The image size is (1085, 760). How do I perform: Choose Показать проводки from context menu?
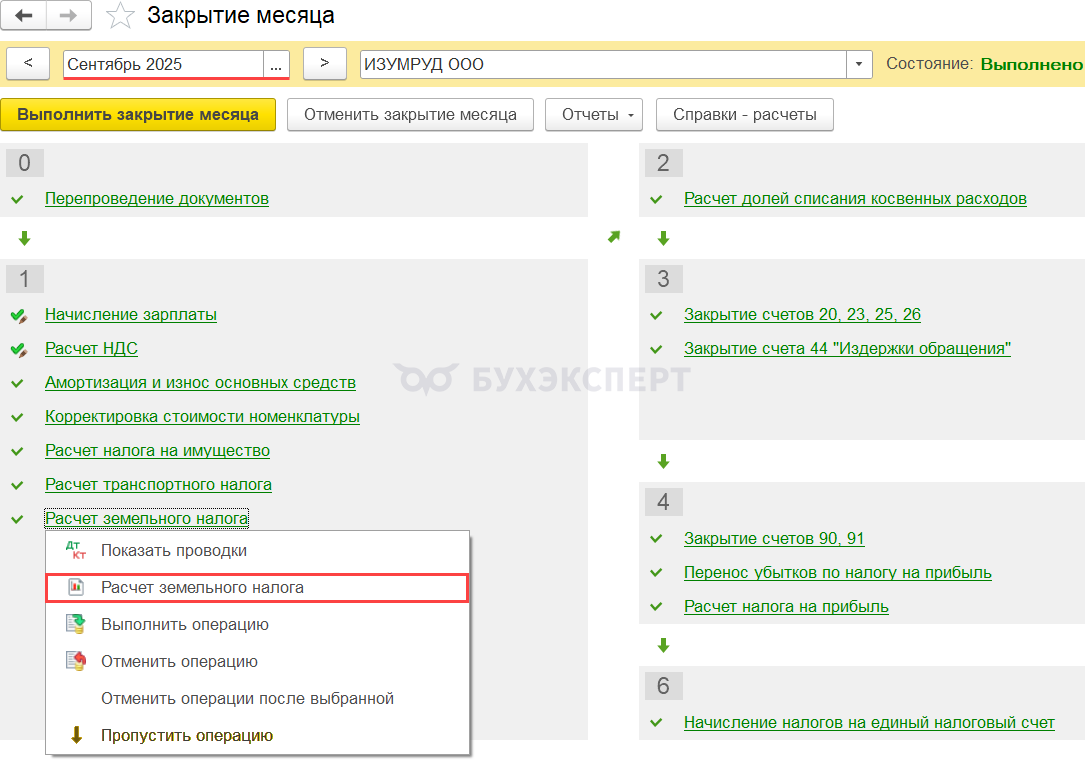(x=173, y=551)
